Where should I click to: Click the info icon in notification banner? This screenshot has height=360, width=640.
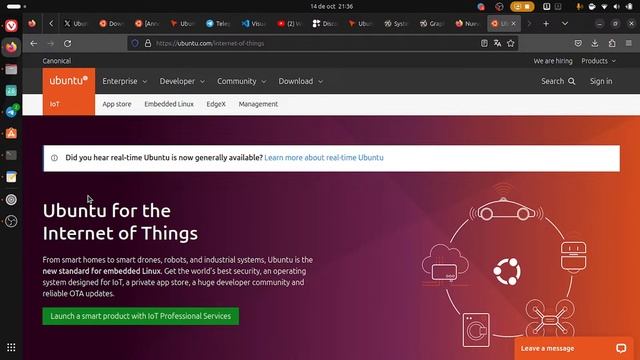54,158
